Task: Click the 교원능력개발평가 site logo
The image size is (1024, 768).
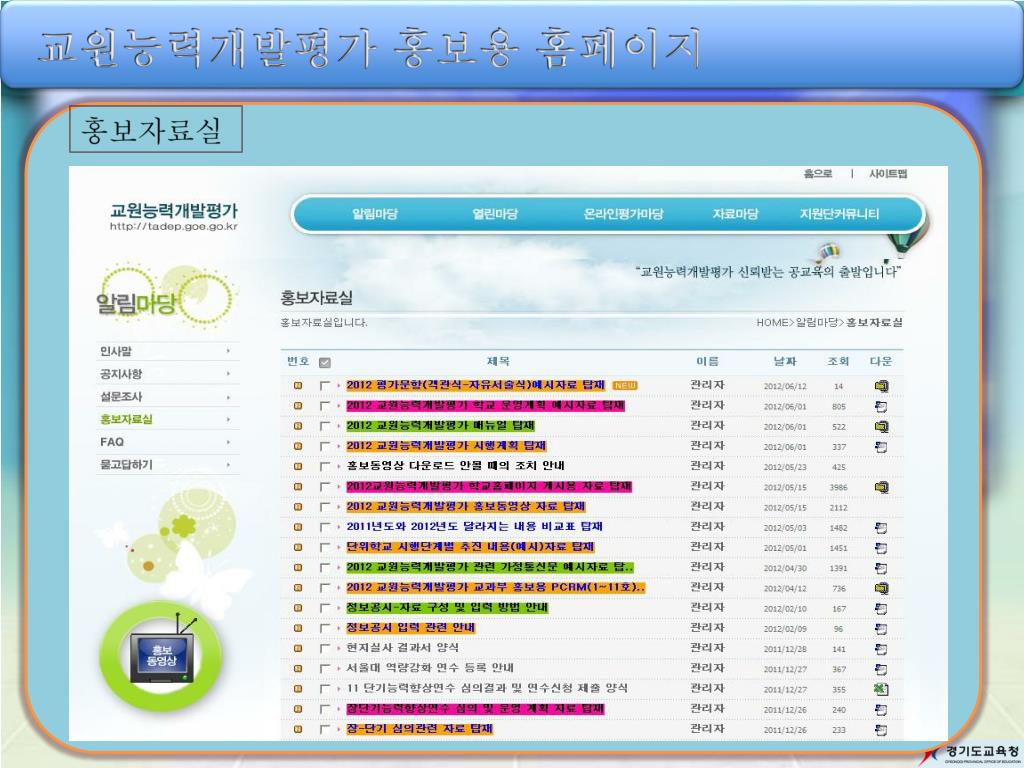Action: (x=174, y=217)
